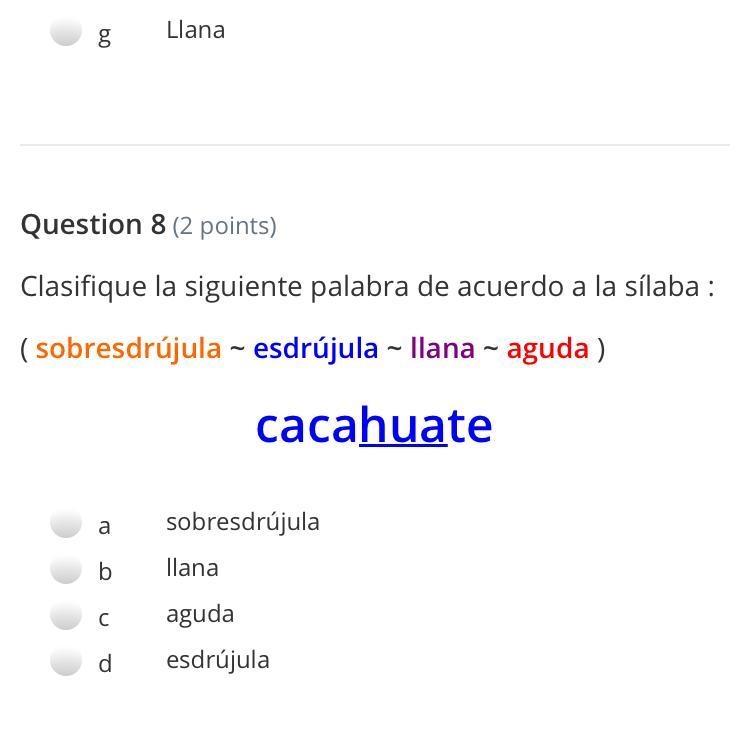The height and width of the screenshot is (750, 750).
Task: Click the letter 'b' option marker
Action: 105,571
